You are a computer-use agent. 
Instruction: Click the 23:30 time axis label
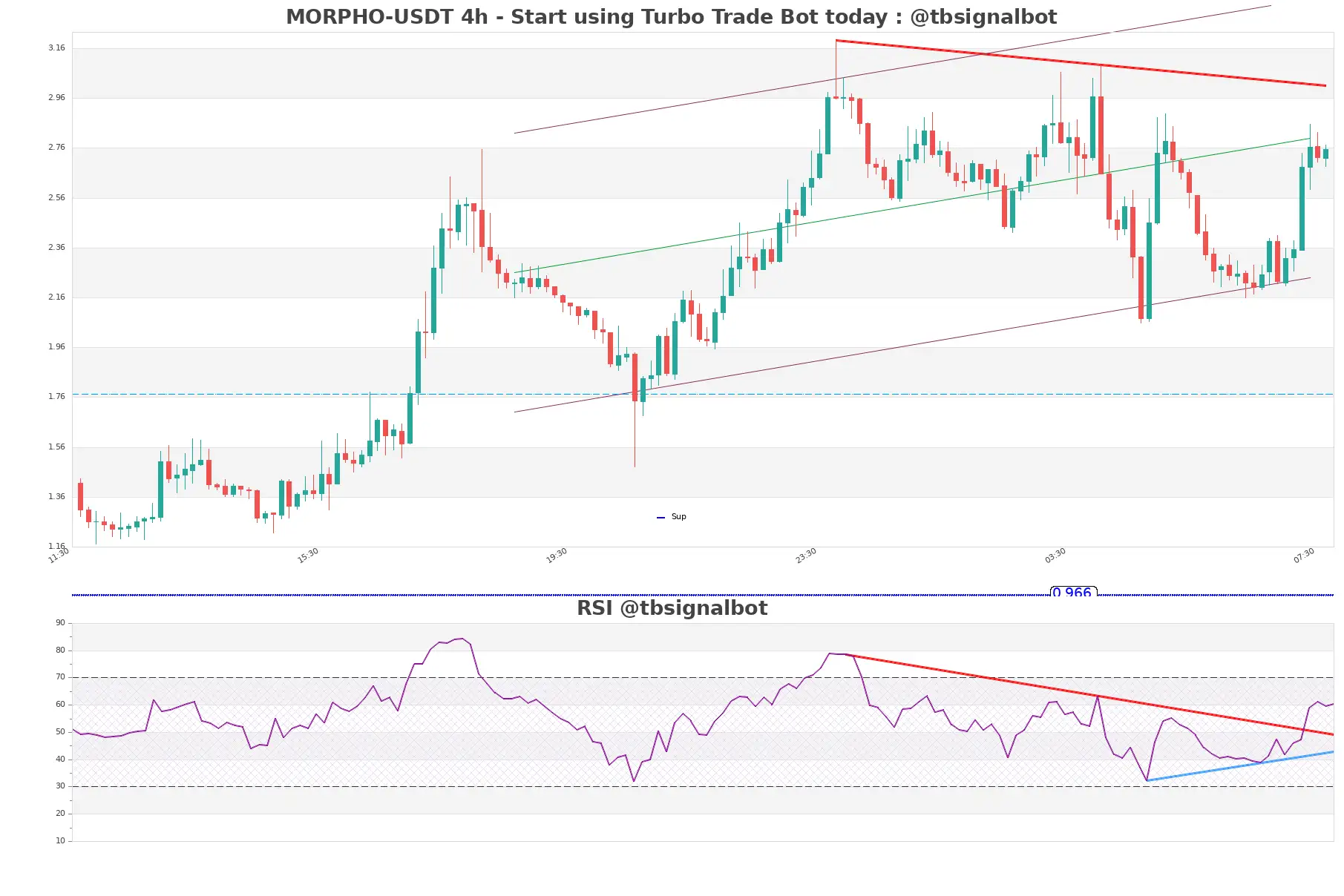pos(806,556)
